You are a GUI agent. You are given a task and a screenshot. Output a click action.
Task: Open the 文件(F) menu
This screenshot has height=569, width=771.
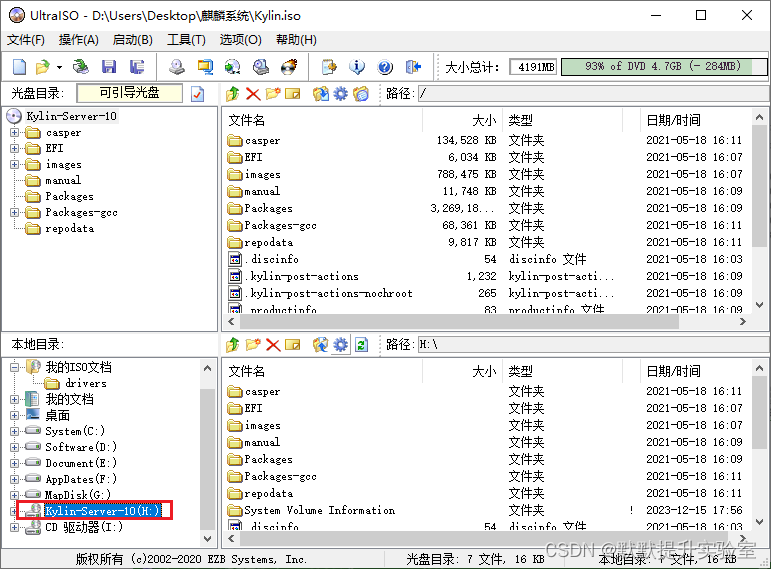pos(26,40)
